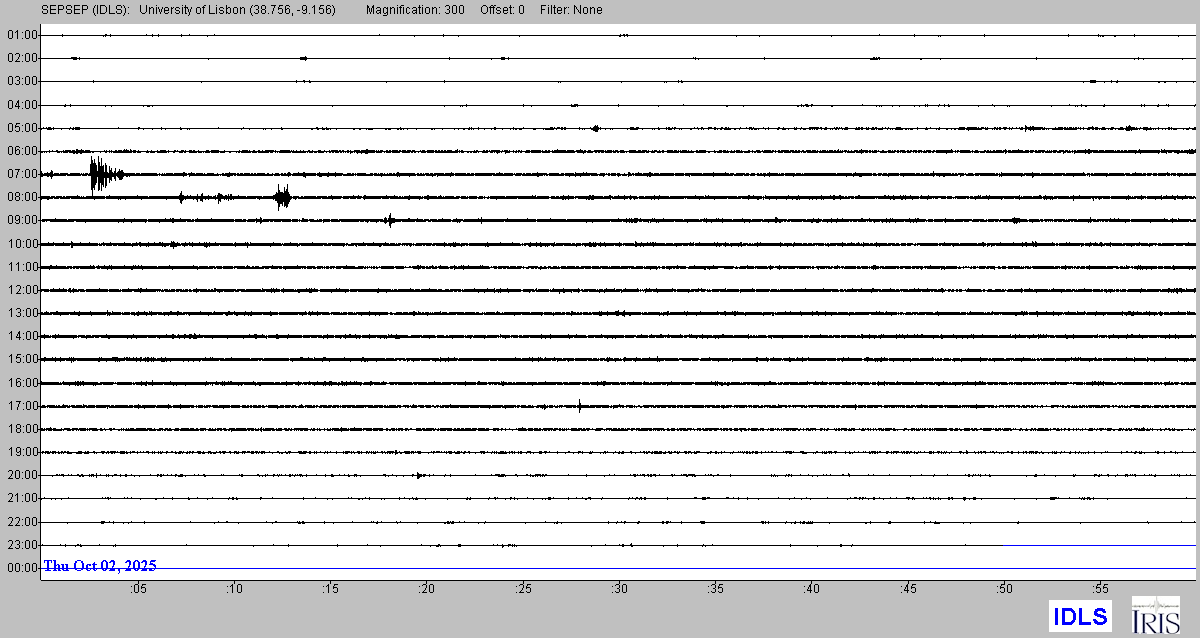Screen dimensions: 1200x638
Task: Click the seismic burst on the 08:00 trace near :12
Action: [x=283, y=197]
